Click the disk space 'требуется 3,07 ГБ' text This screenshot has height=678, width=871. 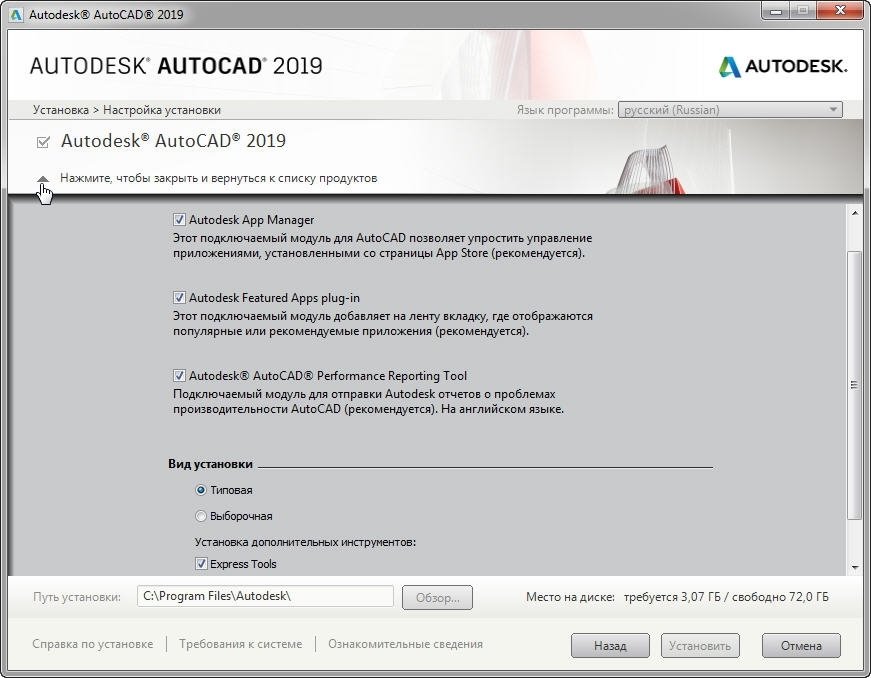coord(672,597)
